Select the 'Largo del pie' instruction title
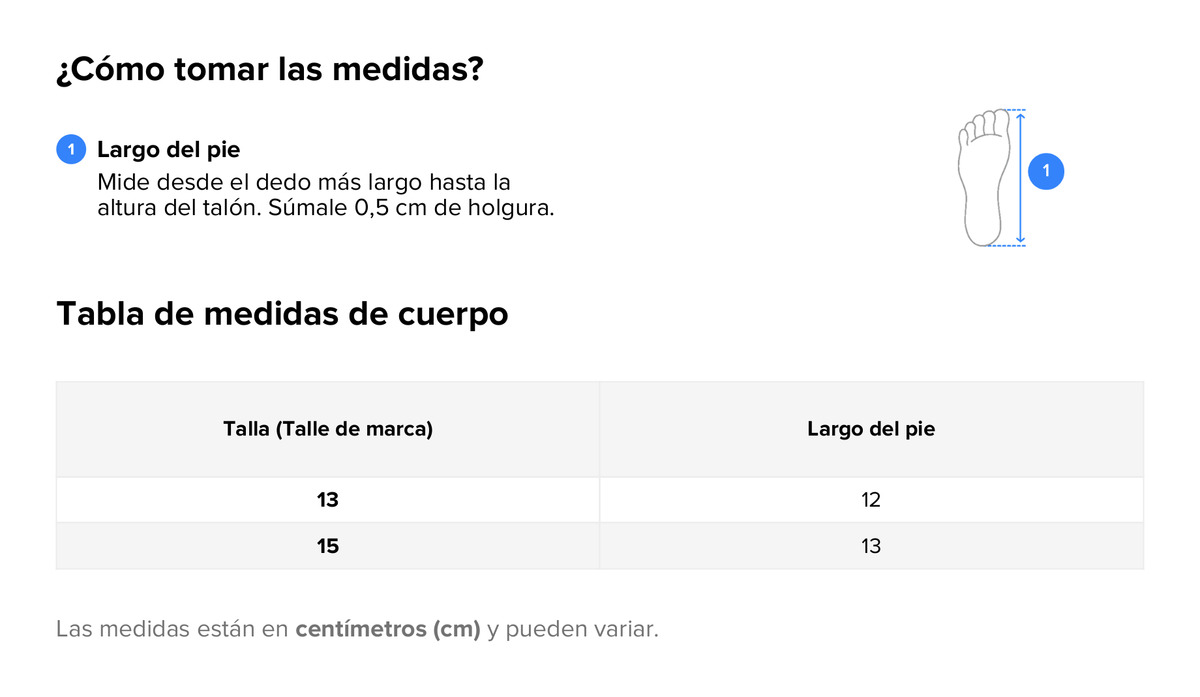Image resolution: width=1200 pixels, height=697 pixels. (168, 150)
